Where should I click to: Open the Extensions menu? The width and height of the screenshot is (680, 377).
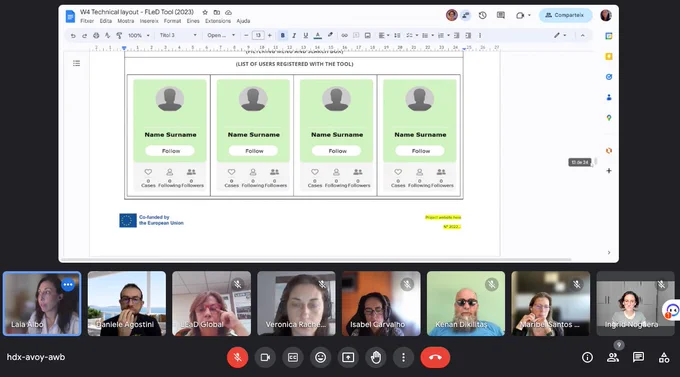point(218,21)
